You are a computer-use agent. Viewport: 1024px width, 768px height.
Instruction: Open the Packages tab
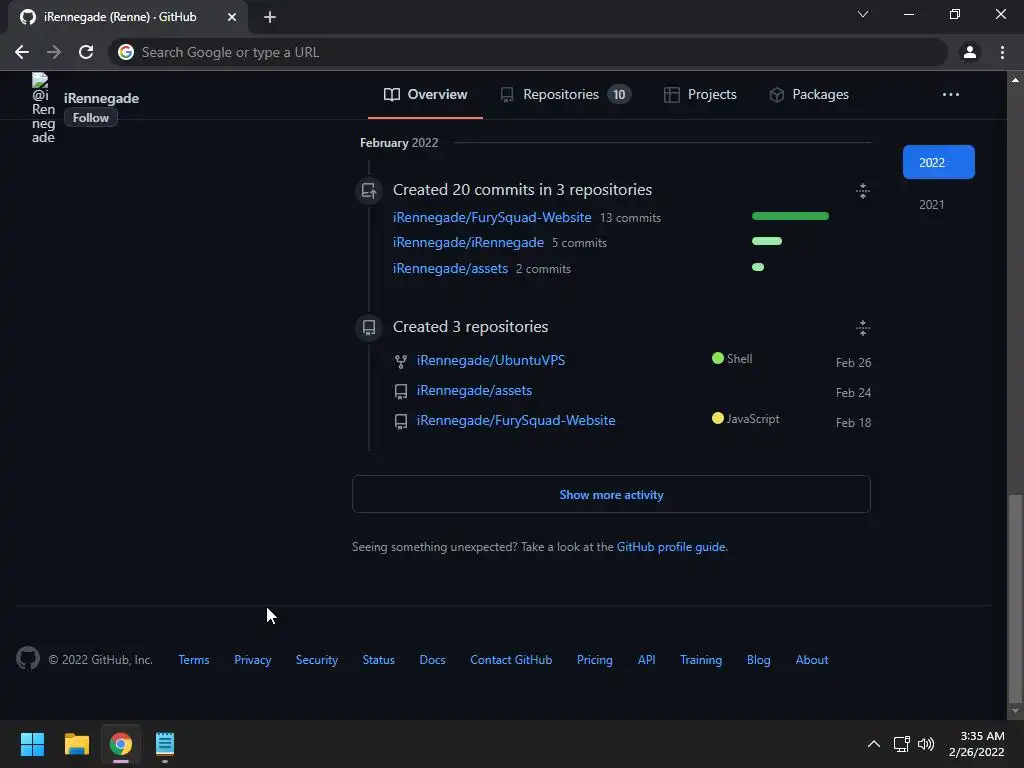coord(809,95)
